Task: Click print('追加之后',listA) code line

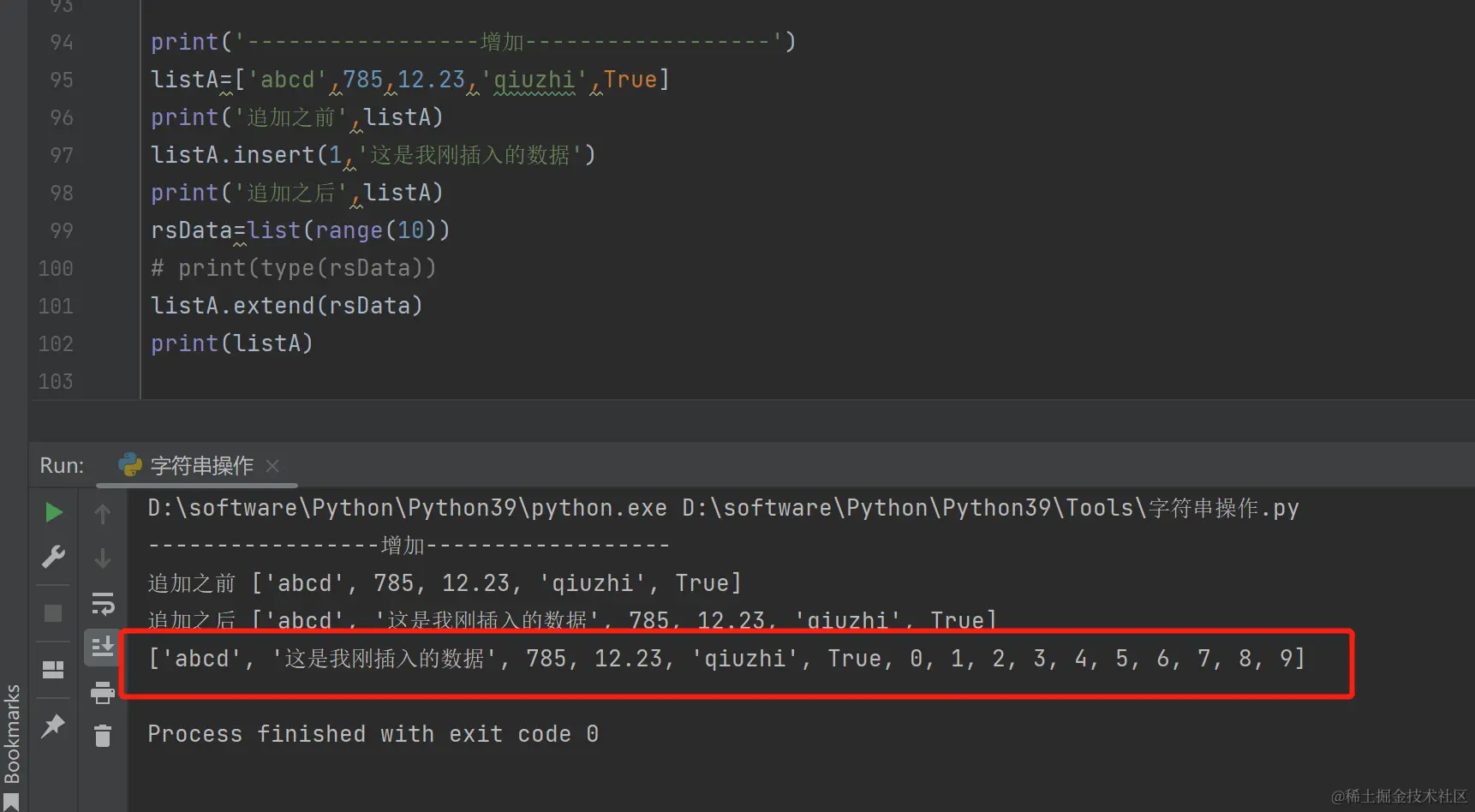Action: [296, 193]
